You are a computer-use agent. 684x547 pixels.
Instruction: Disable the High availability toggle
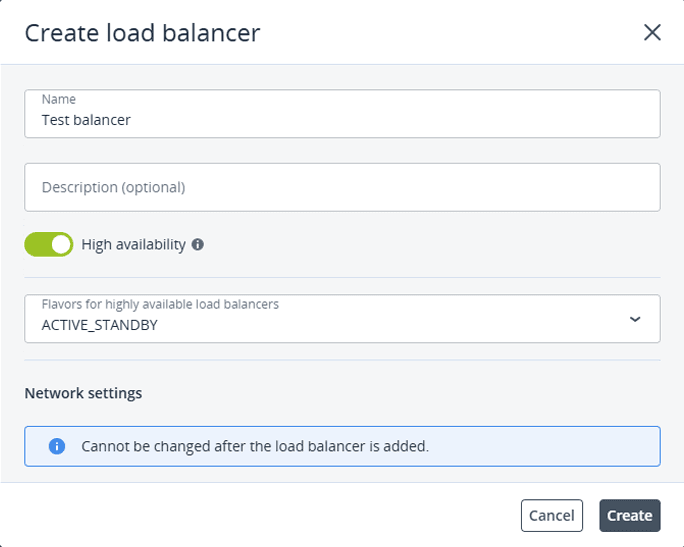(49, 244)
